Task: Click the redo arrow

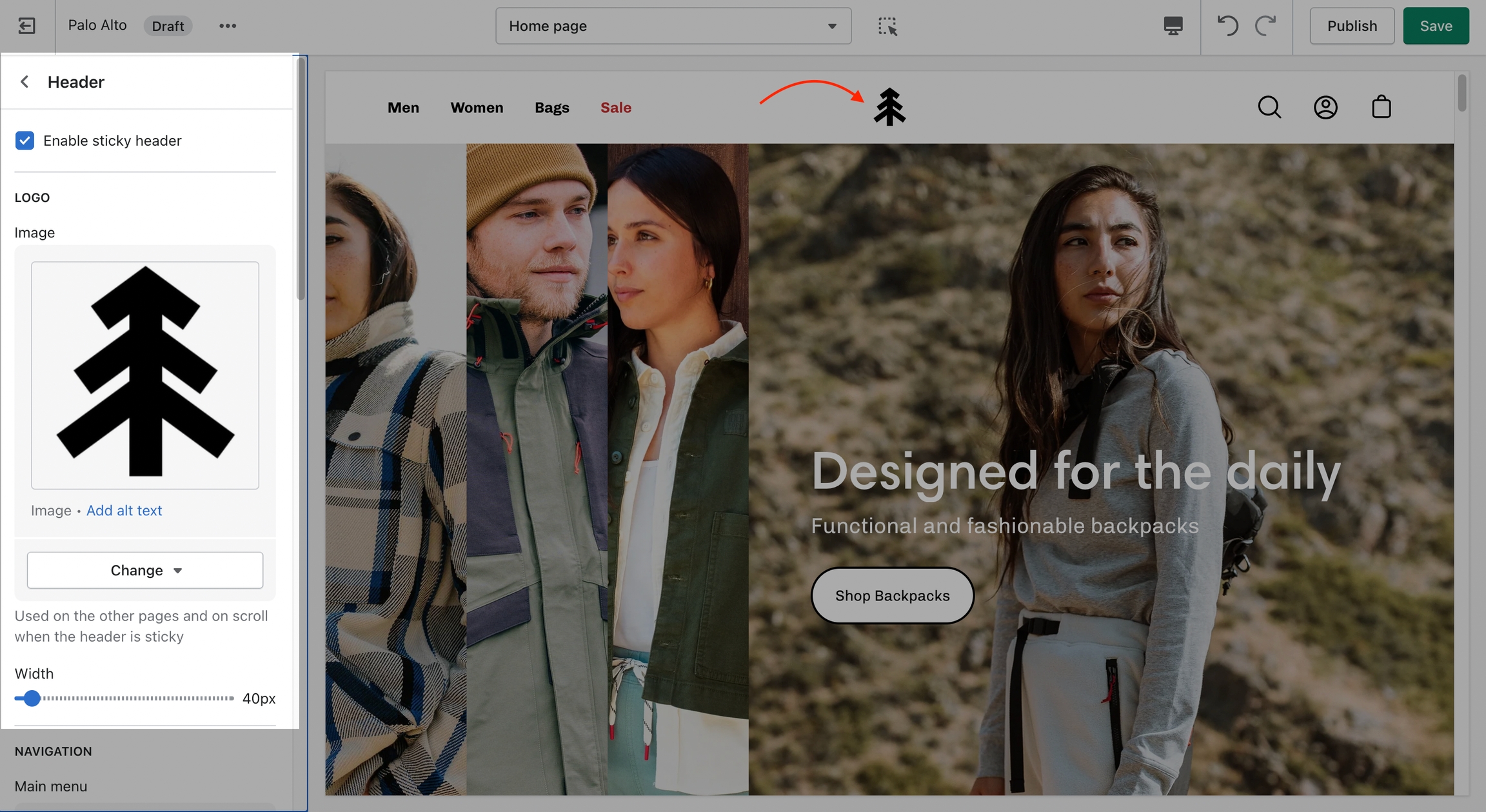Action: pos(1265,26)
